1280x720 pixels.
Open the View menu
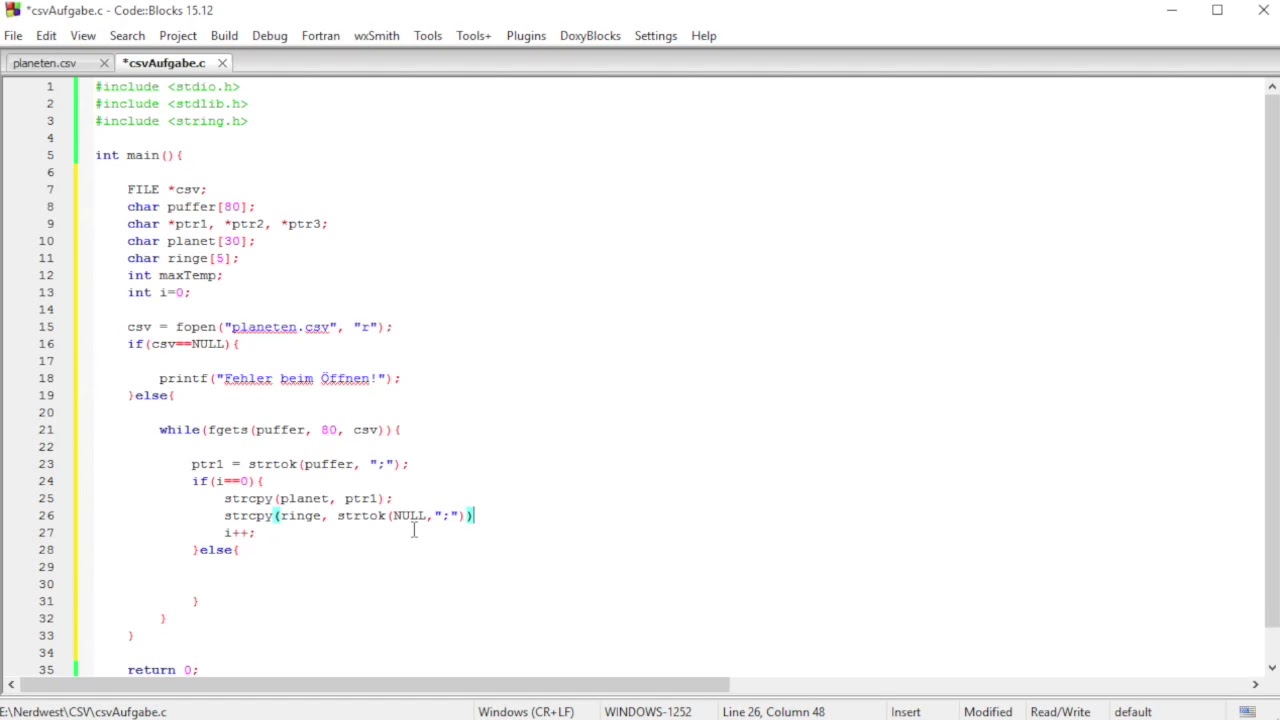(83, 36)
